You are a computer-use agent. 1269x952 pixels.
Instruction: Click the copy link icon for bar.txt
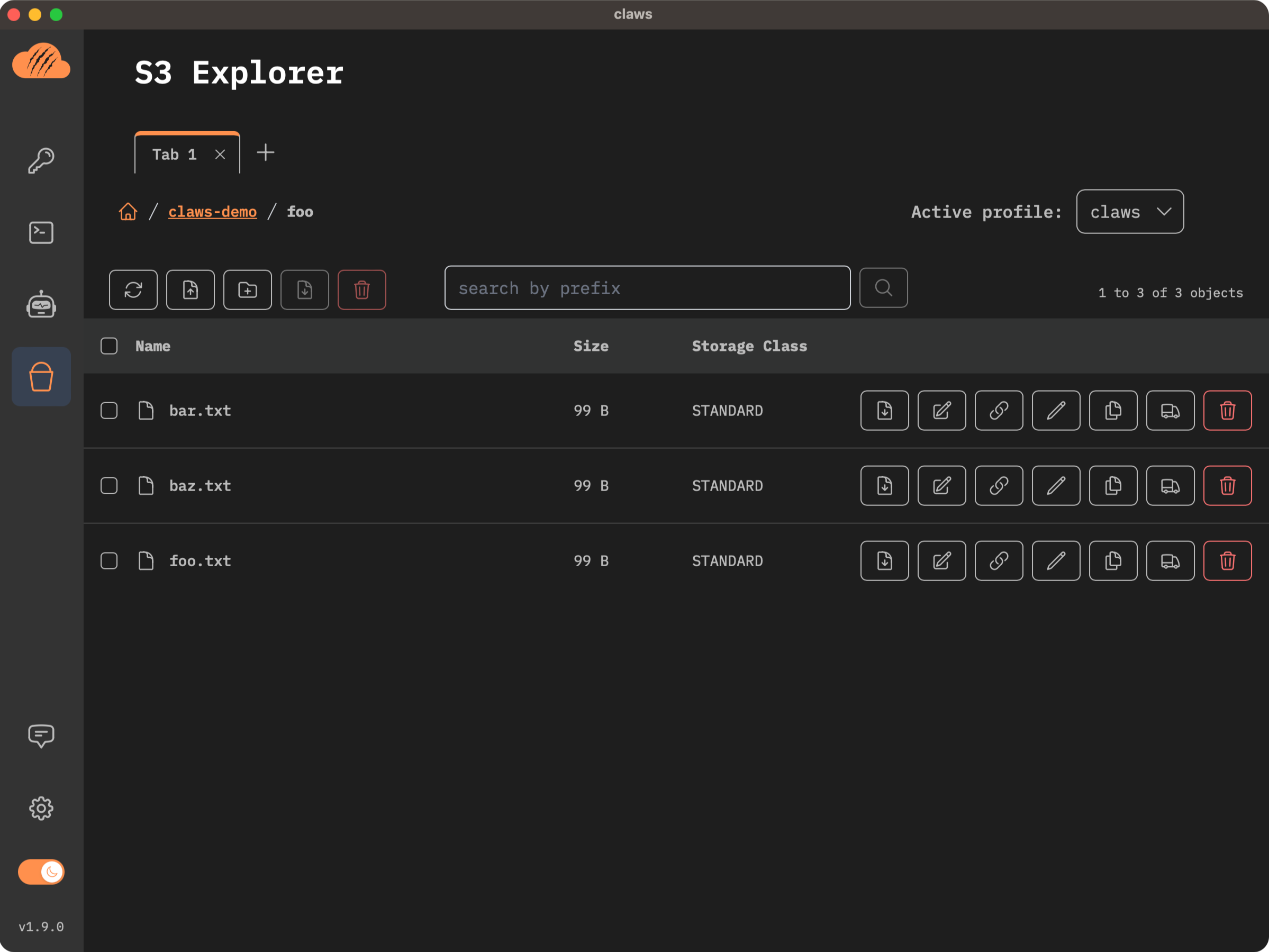(x=999, y=410)
